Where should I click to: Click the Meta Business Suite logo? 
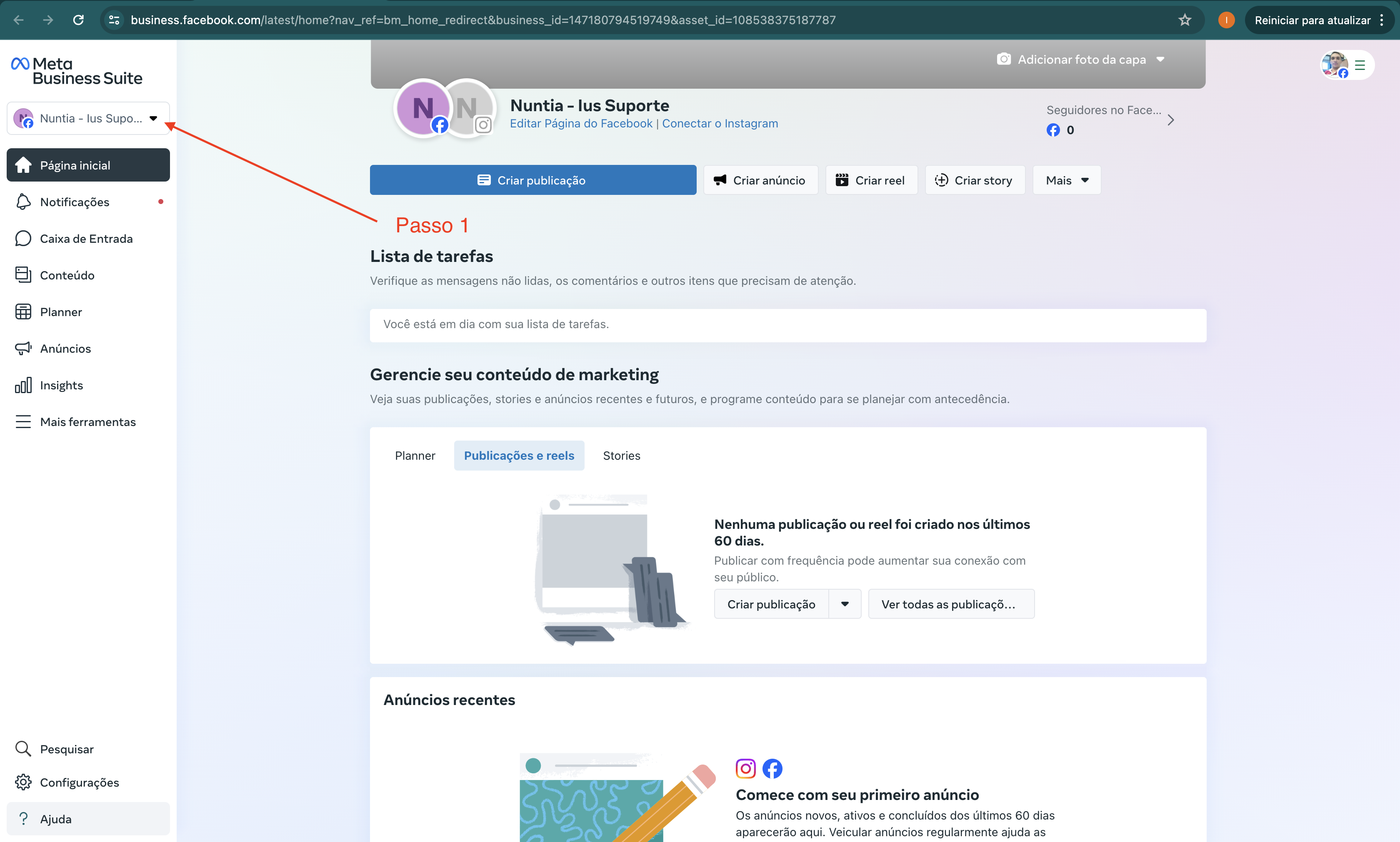click(x=77, y=71)
